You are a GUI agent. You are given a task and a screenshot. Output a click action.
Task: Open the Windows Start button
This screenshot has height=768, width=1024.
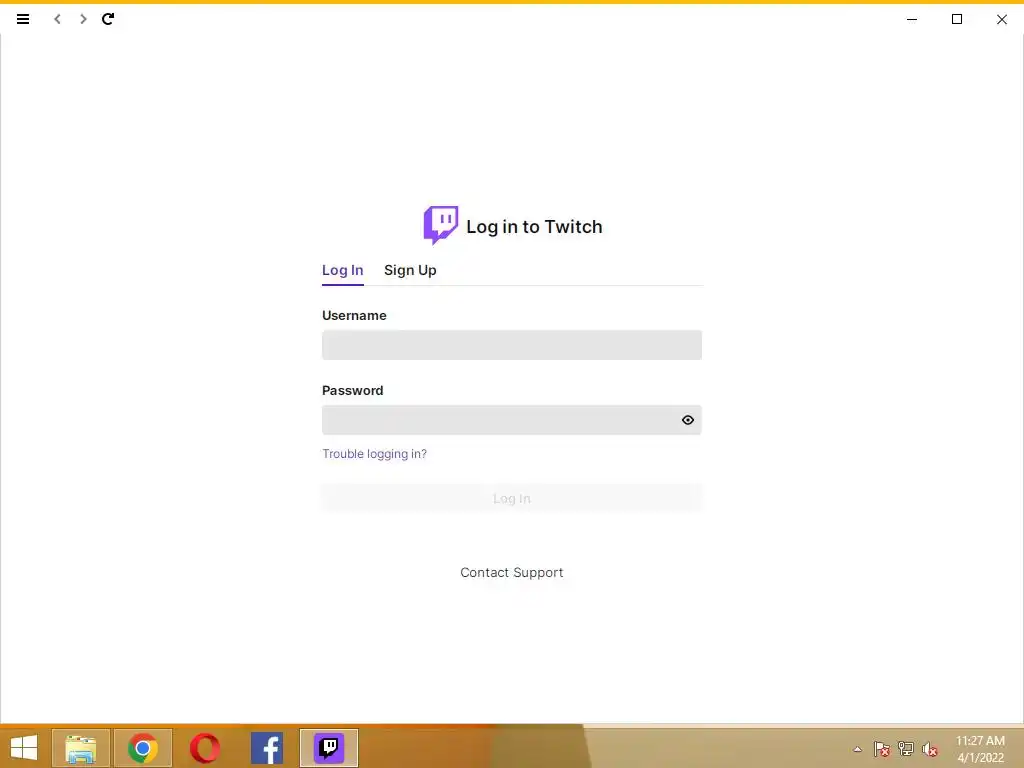coord(24,748)
